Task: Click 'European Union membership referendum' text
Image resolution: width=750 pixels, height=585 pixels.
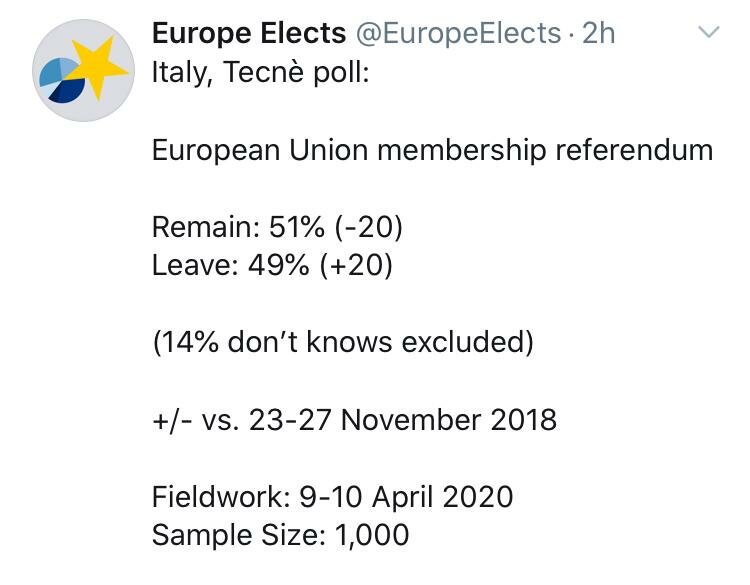Action: (x=432, y=150)
